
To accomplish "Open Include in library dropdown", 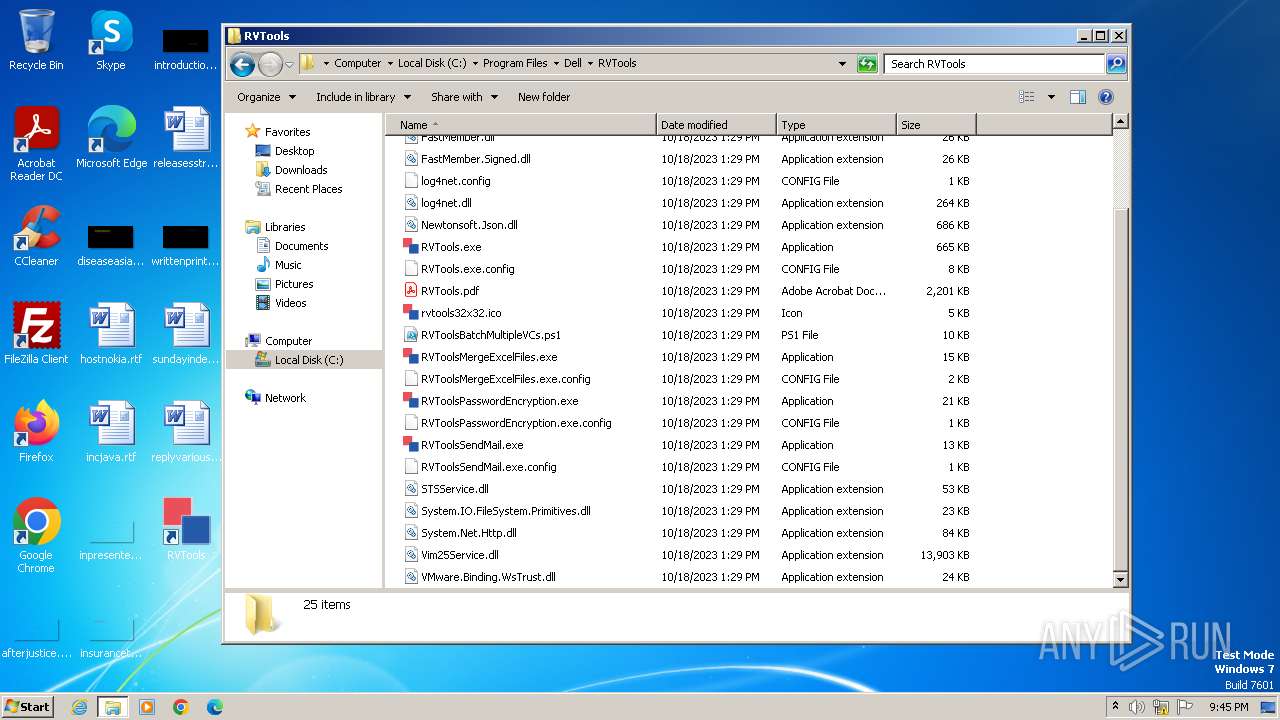I will point(363,97).
